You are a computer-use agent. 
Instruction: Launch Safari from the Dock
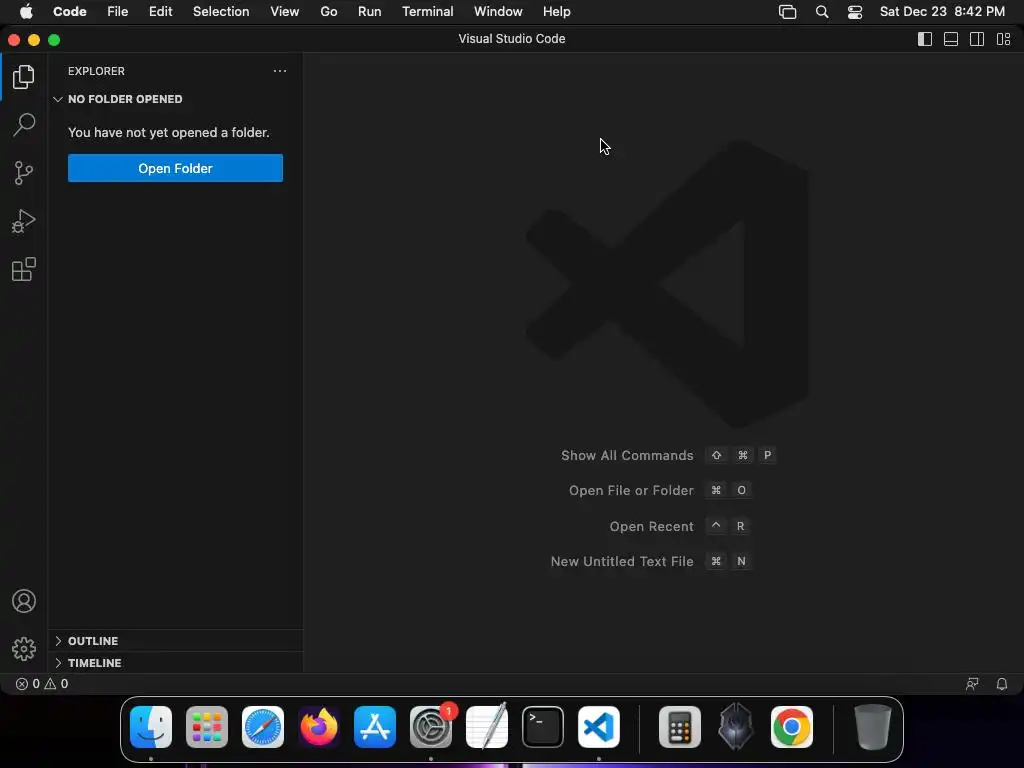coord(263,727)
